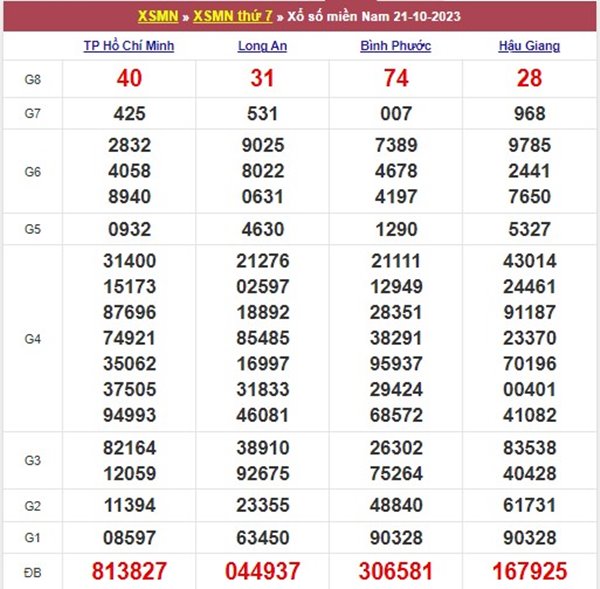The height and width of the screenshot is (589, 600).
Task: Select the G7 row label
Action: click(33, 113)
